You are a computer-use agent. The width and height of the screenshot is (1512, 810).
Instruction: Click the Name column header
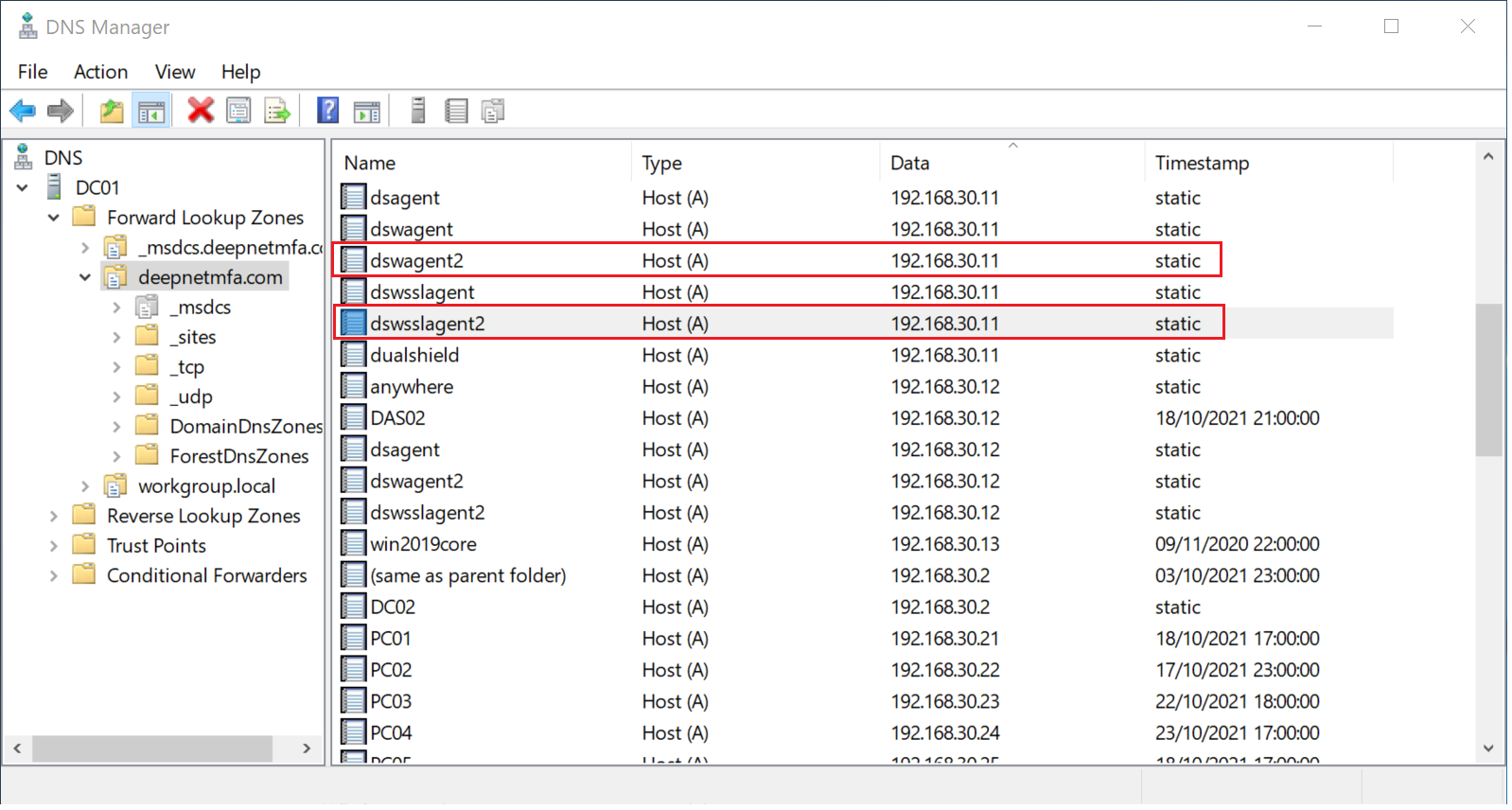(370, 164)
